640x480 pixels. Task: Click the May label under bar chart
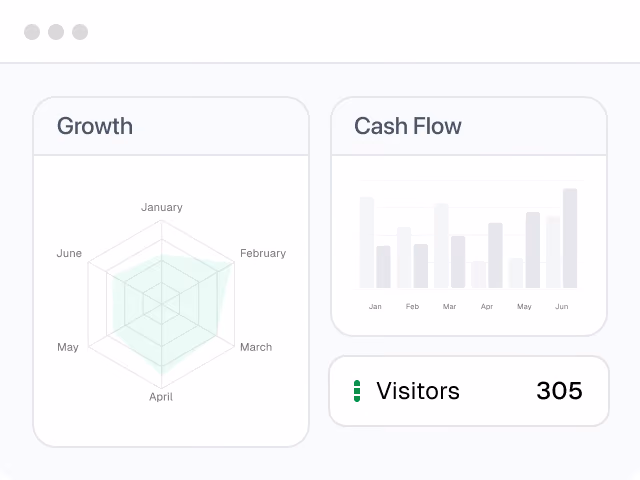pos(524,307)
